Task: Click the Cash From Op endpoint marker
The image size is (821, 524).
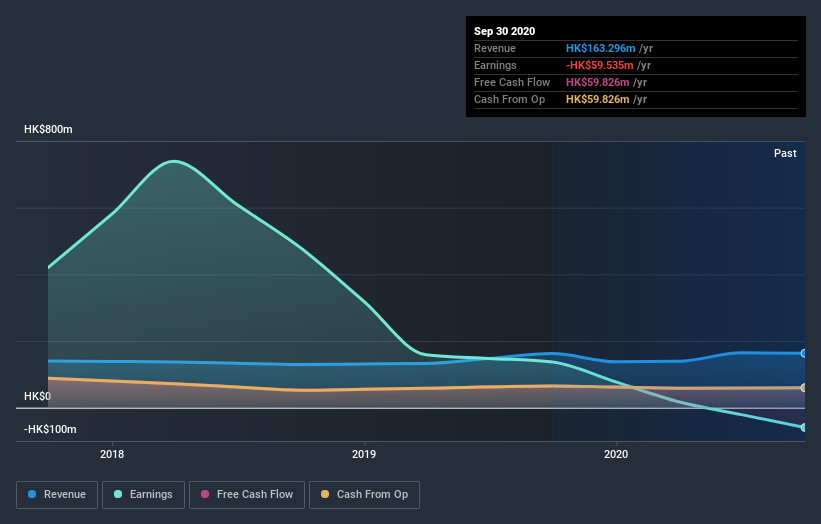Action: 804,387
